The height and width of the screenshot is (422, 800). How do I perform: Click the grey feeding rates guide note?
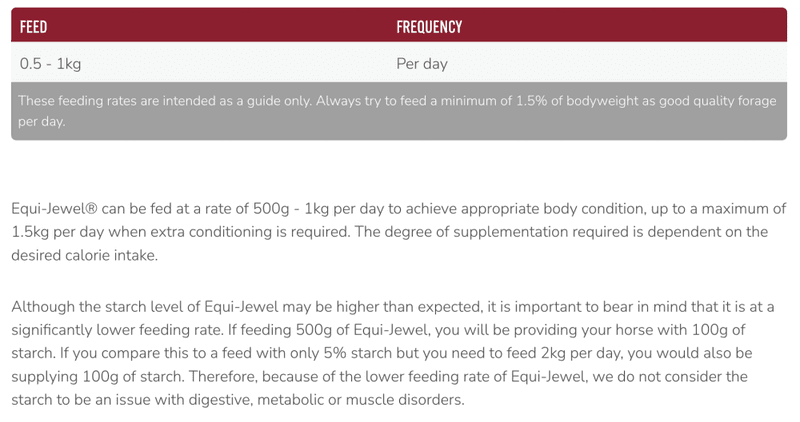click(x=399, y=111)
